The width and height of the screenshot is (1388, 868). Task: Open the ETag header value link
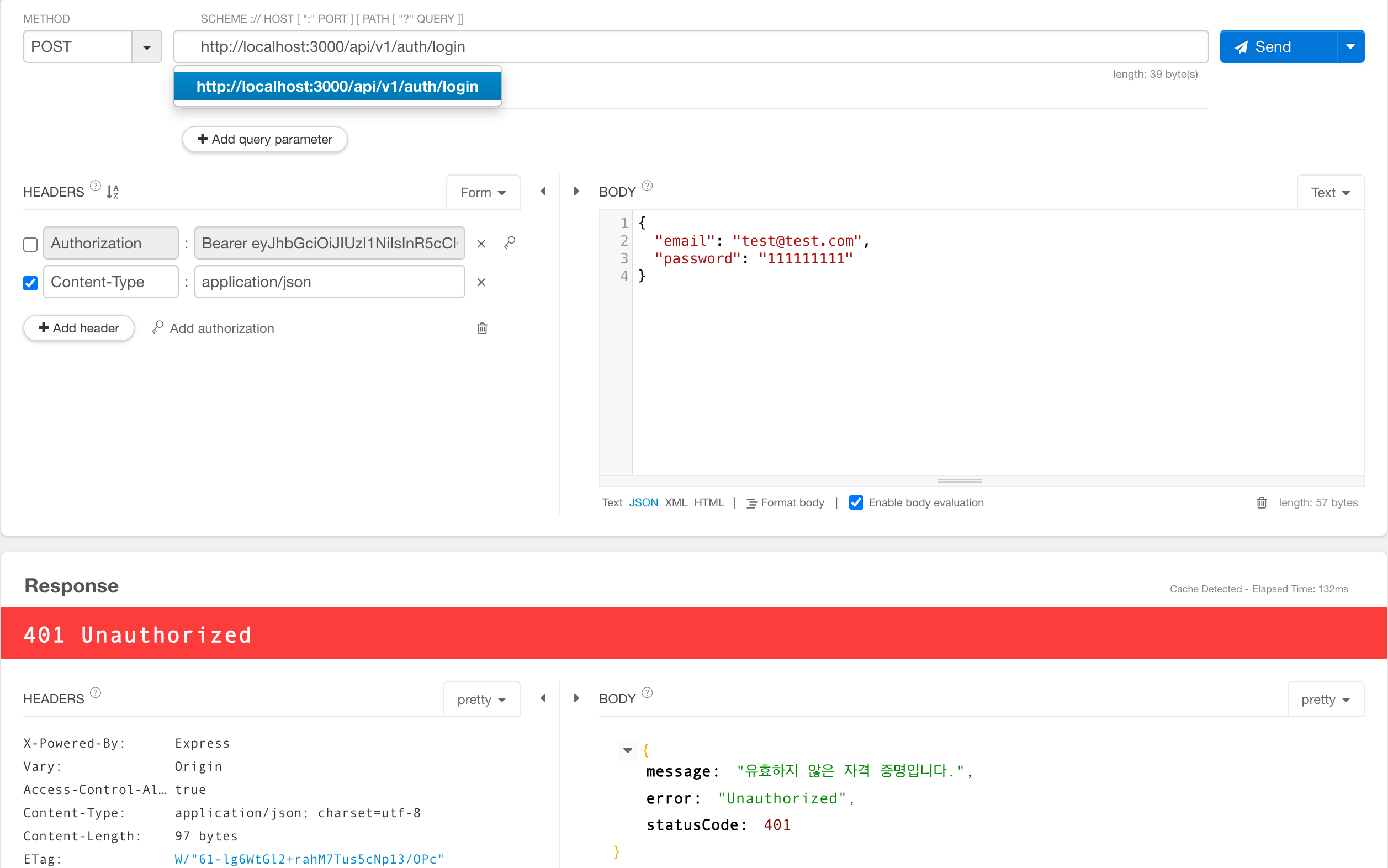pyautogui.click(x=309, y=859)
